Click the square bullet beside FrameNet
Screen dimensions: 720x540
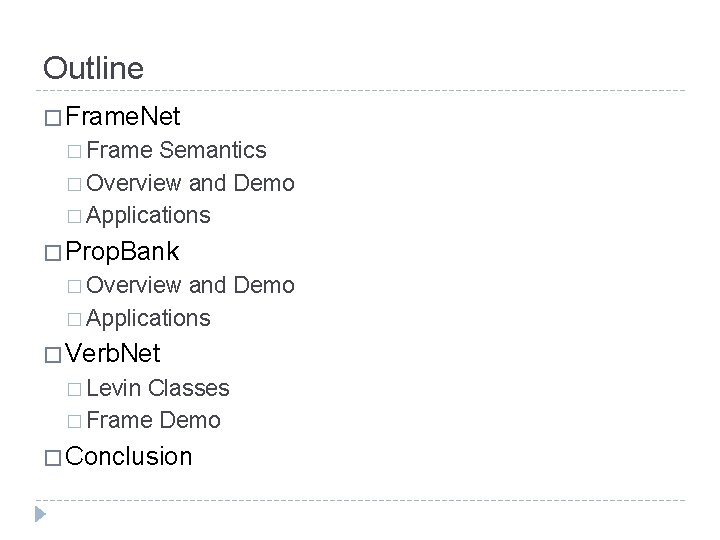53,118
